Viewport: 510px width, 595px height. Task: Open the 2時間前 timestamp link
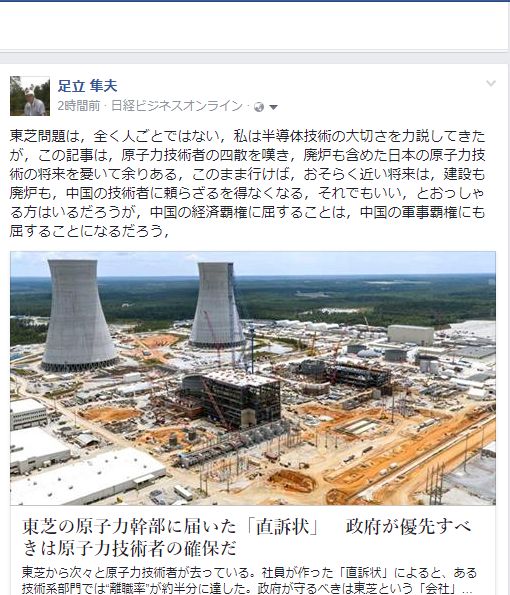79,106
